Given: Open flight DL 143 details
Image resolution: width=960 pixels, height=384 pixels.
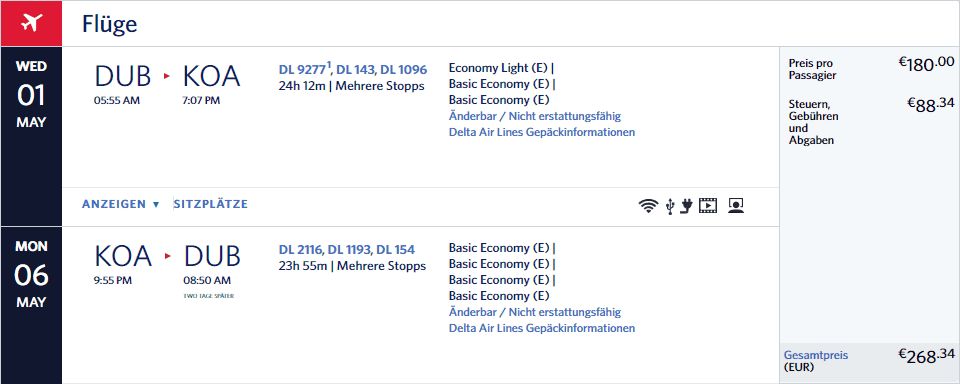Looking at the screenshot, I should tap(355, 69).
